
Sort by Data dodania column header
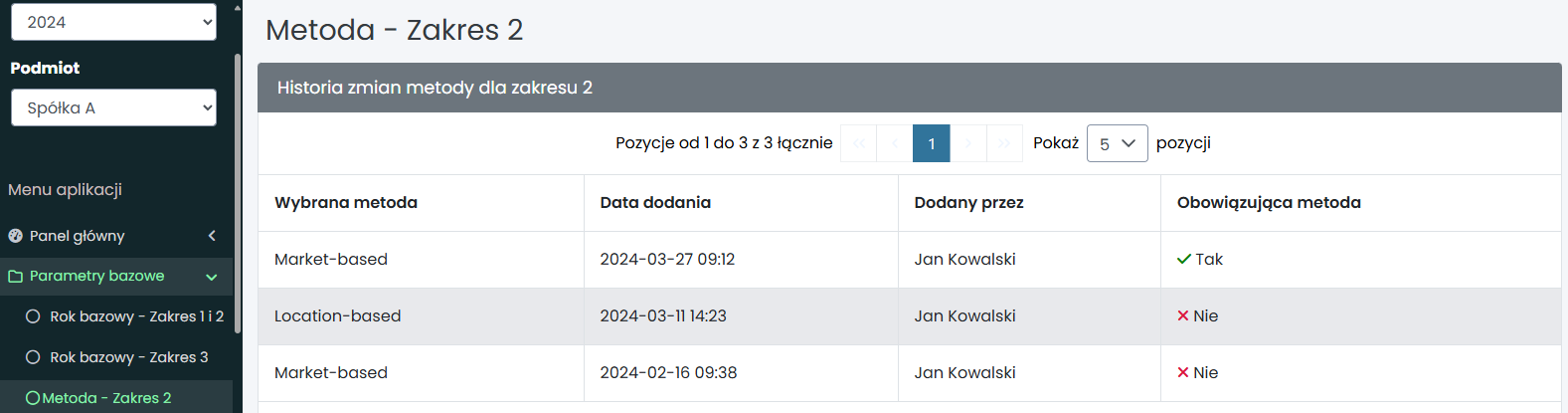pos(655,203)
